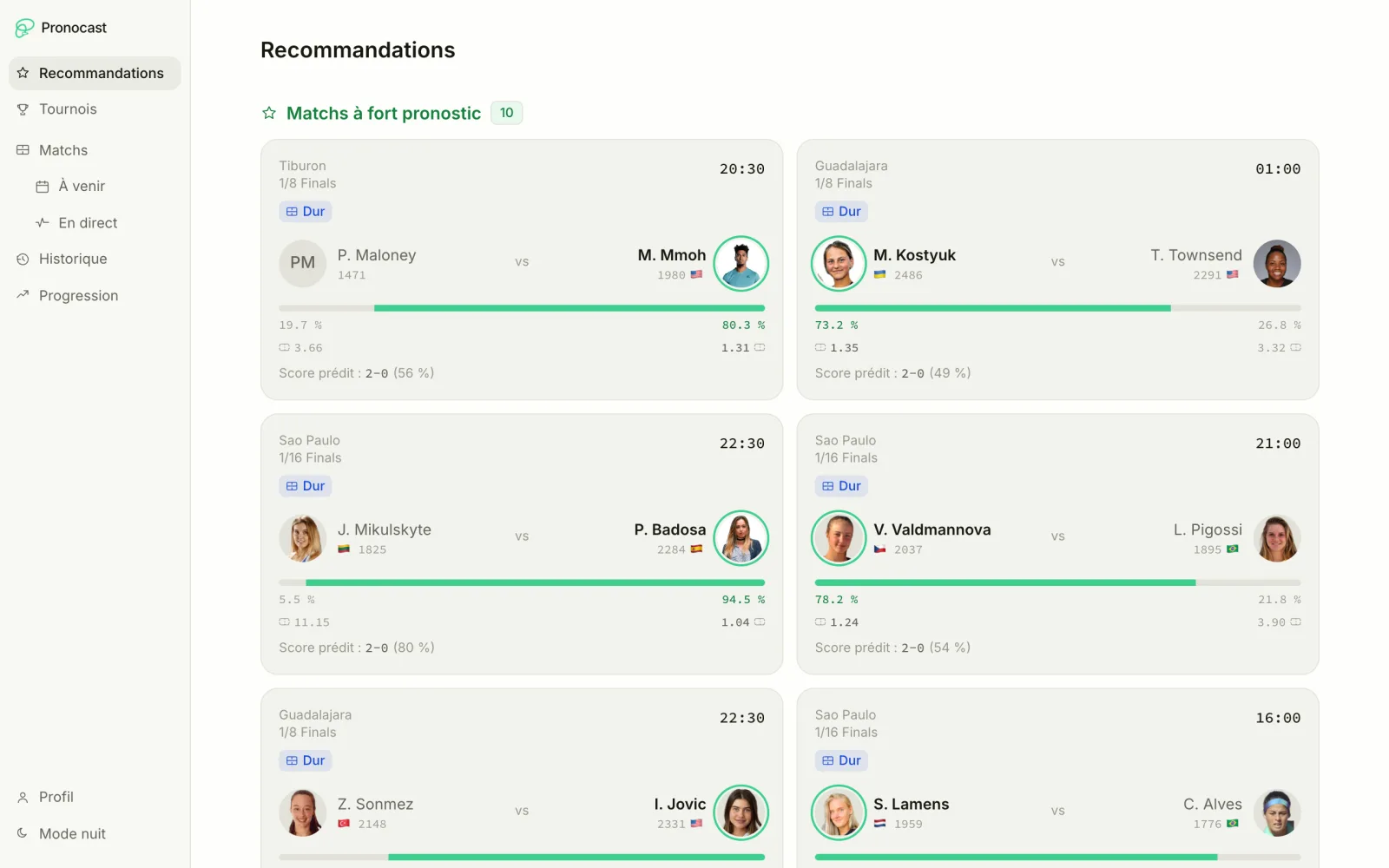The width and height of the screenshot is (1389, 868).
Task: Click the 01:00 match time
Action: (1278, 169)
